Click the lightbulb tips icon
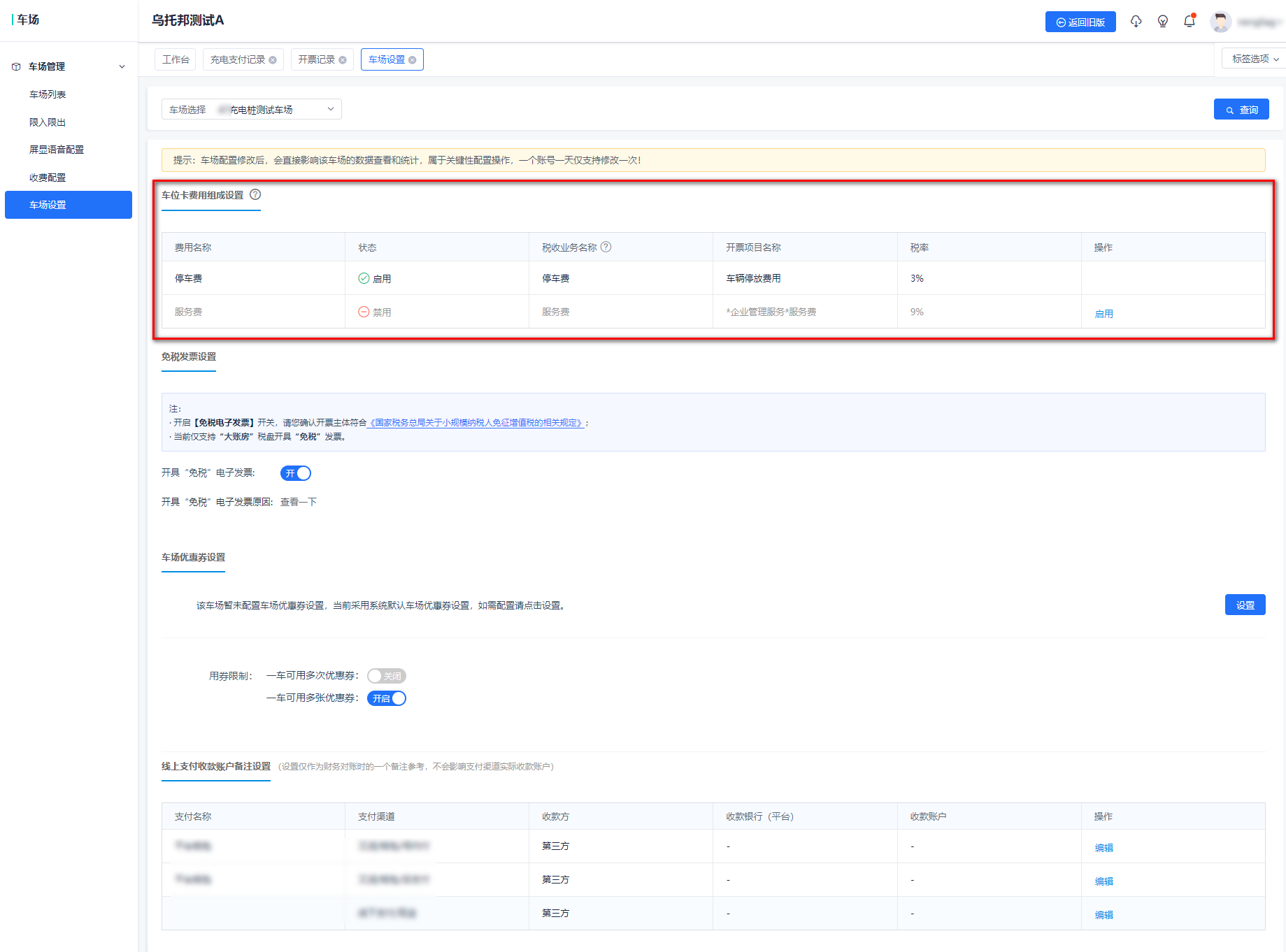The width and height of the screenshot is (1286, 952). [x=1163, y=22]
